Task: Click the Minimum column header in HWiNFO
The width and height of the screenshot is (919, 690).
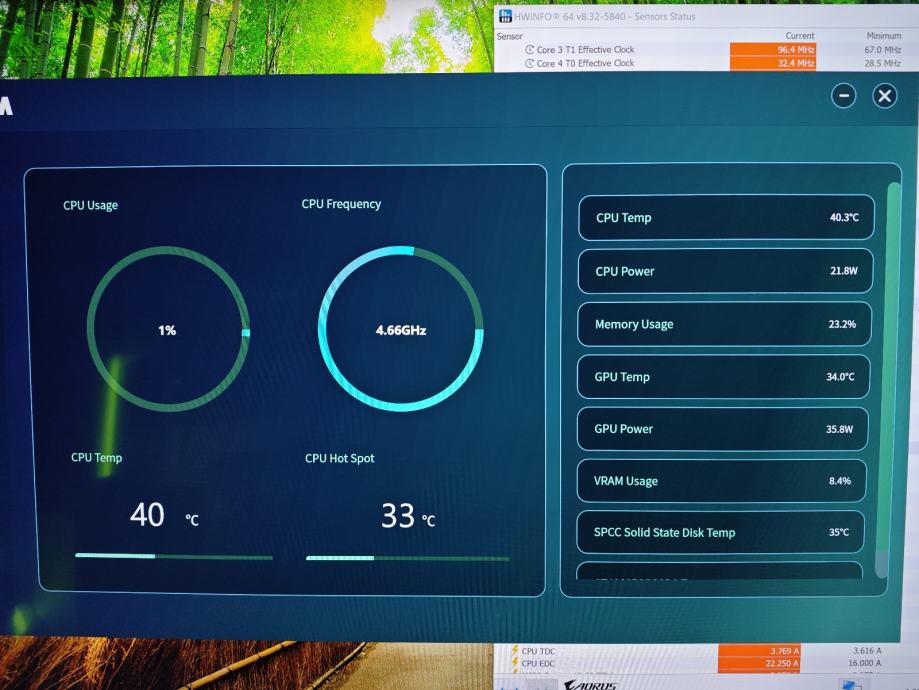Action: click(883, 36)
